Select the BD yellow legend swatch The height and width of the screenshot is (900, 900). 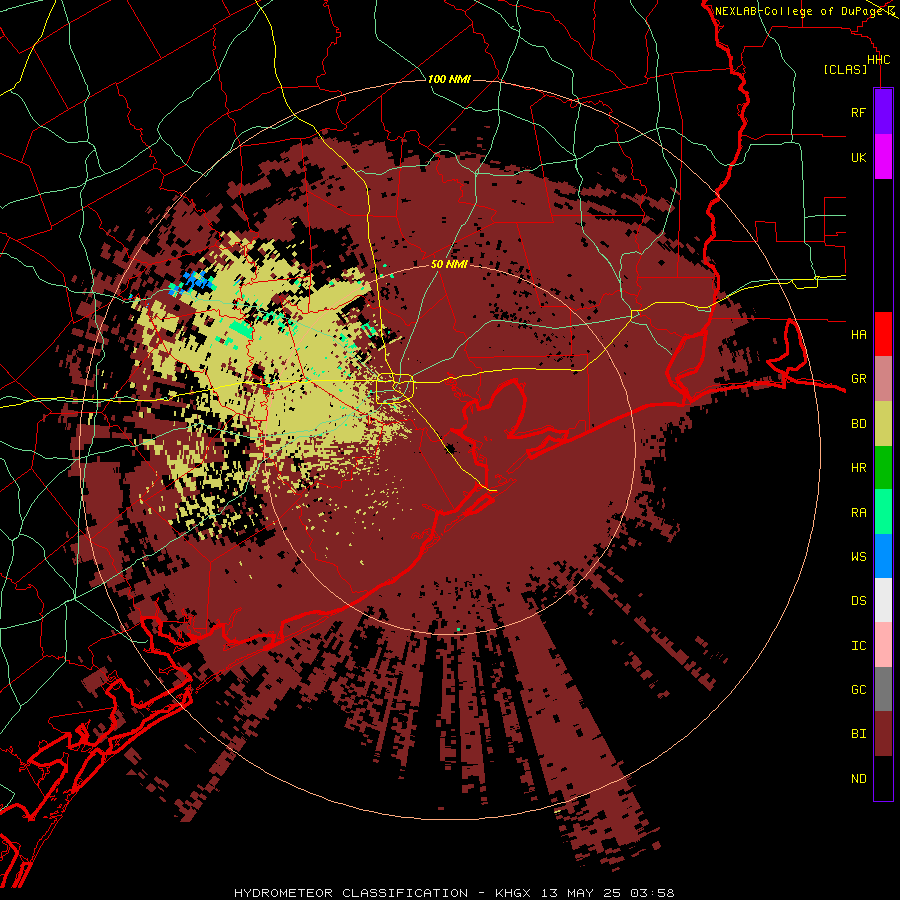(883, 423)
